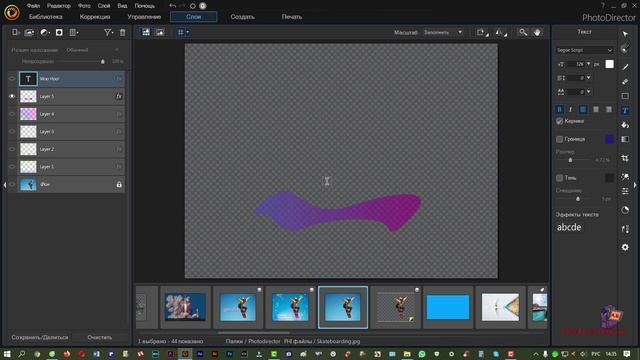Select the solid blue thumbnail in filmstrip
This screenshot has width=640, height=360.
tap(448, 307)
